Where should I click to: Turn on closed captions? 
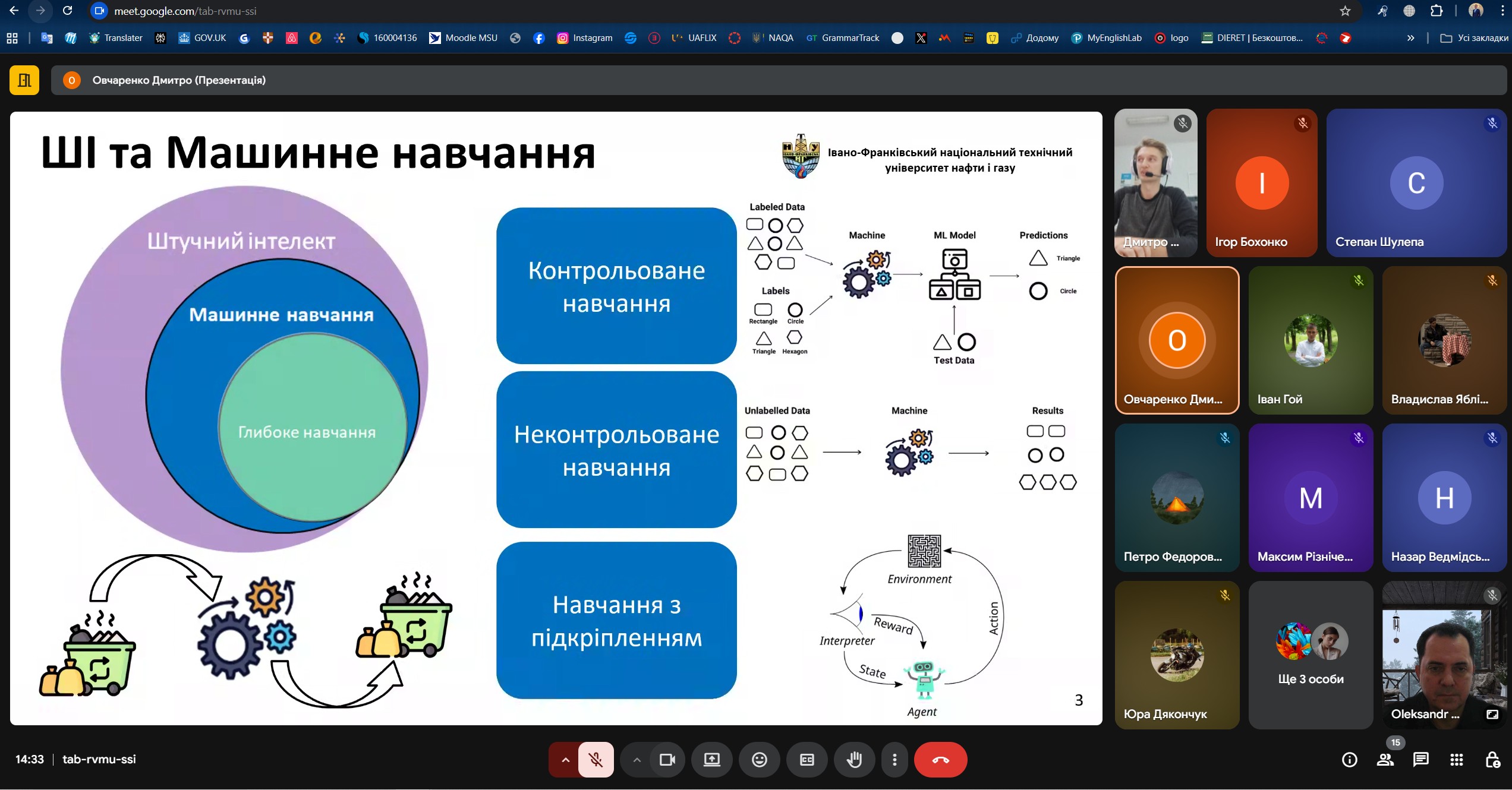pyautogui.click(x=807, y=760)
